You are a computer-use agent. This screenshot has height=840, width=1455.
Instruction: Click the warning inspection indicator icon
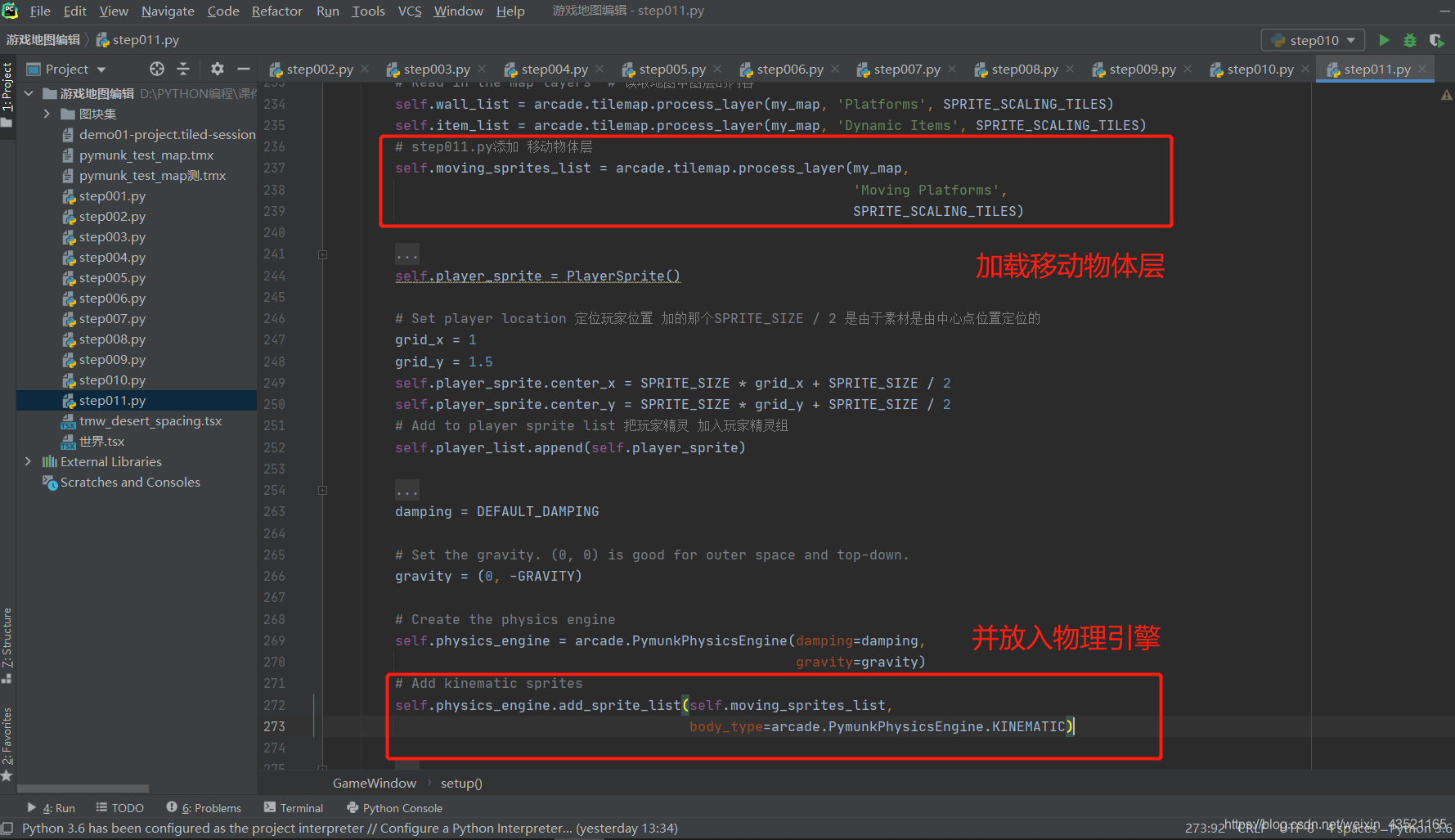click(x=1446, y=96)
